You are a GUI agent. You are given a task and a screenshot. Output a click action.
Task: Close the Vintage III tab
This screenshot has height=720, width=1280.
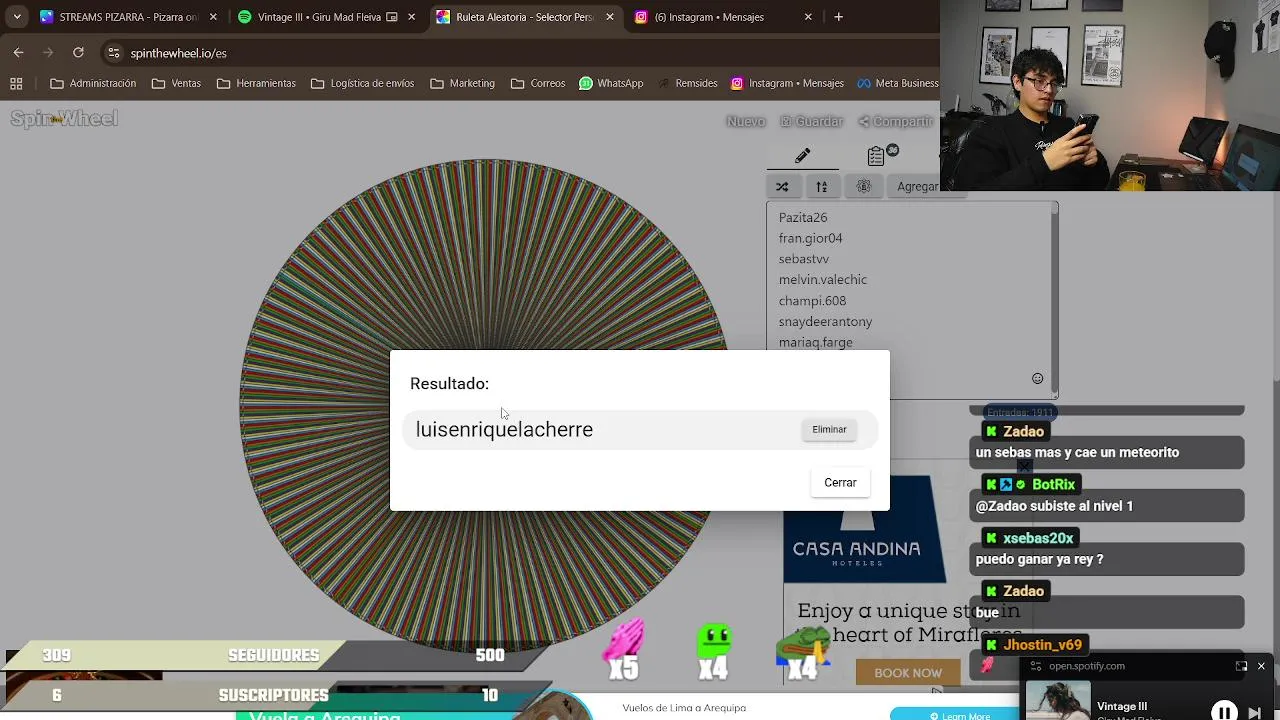(411, 17)
